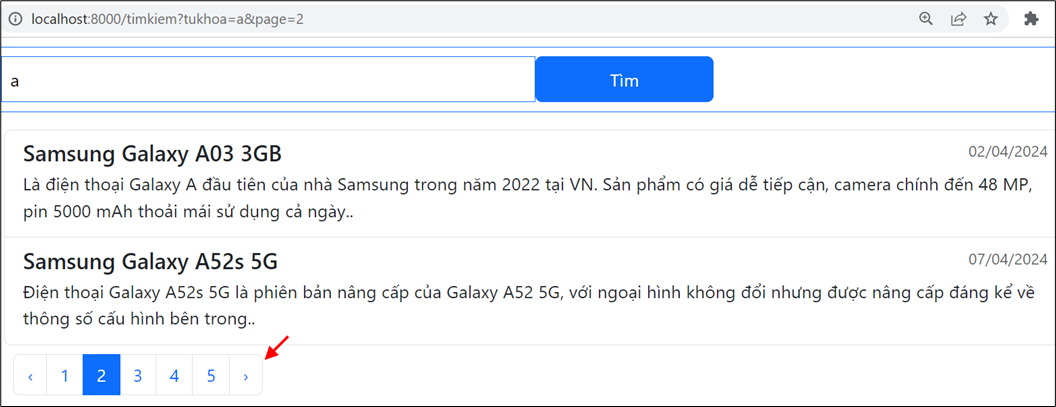This screenshot has height=407, width=1056.
Task: Jump to pagination page 5
Action: click(x=211, y=375)
